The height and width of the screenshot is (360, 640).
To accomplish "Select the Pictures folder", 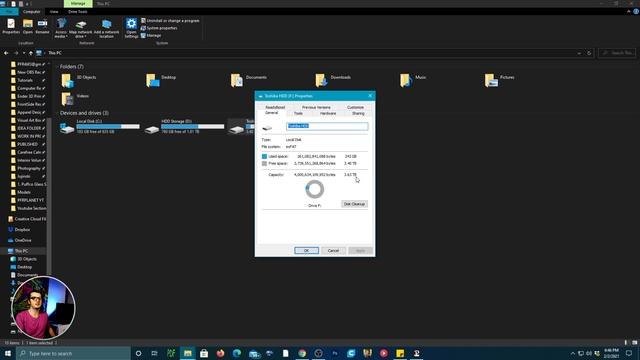I will tap(500, 80).
